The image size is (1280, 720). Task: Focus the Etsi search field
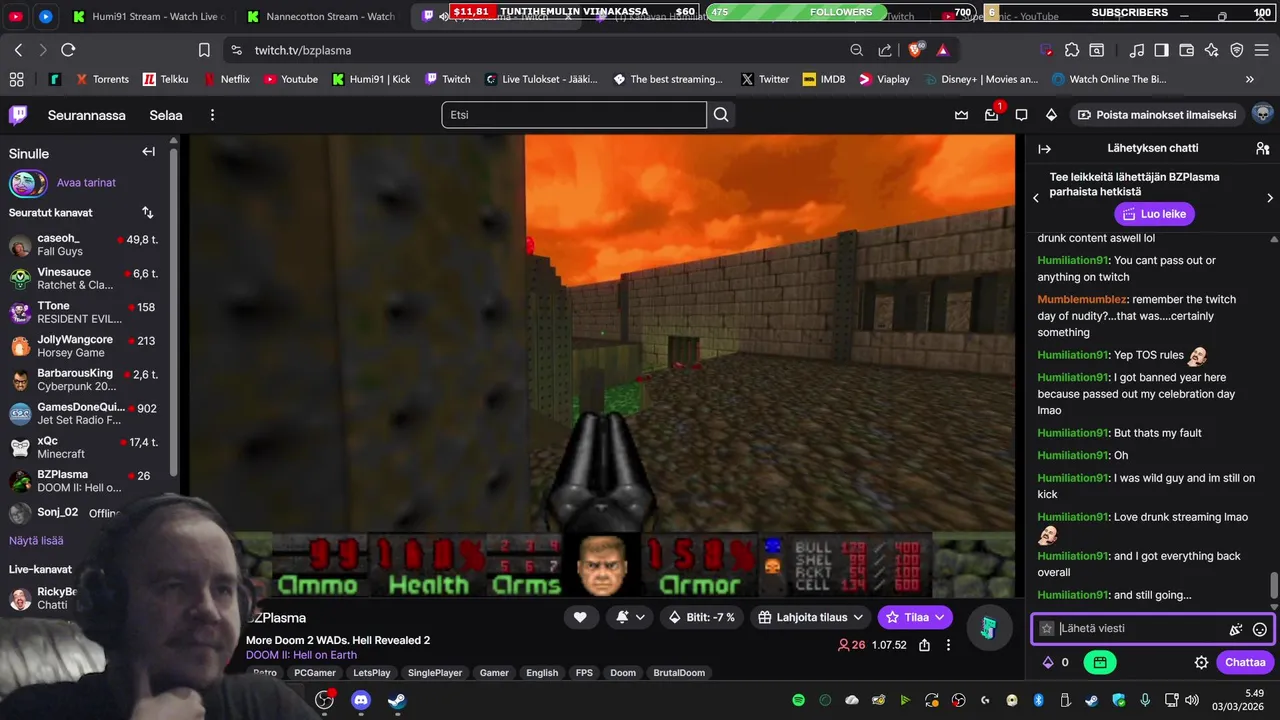coord(574,115)
